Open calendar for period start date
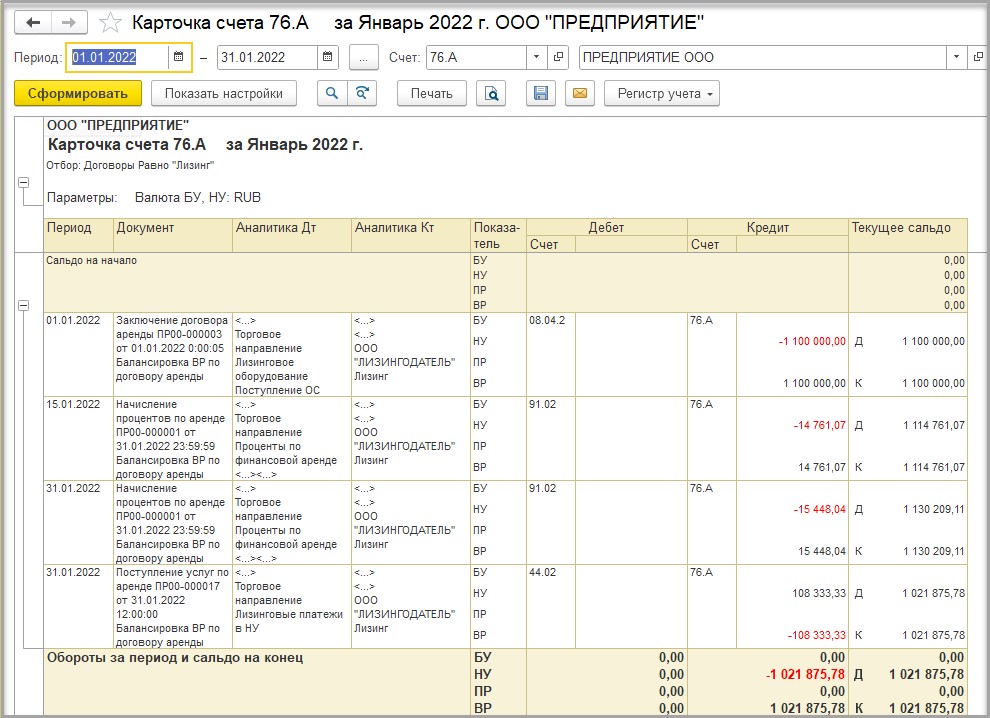This screenshot has height=718, width=990. click(x=179, y=57)
